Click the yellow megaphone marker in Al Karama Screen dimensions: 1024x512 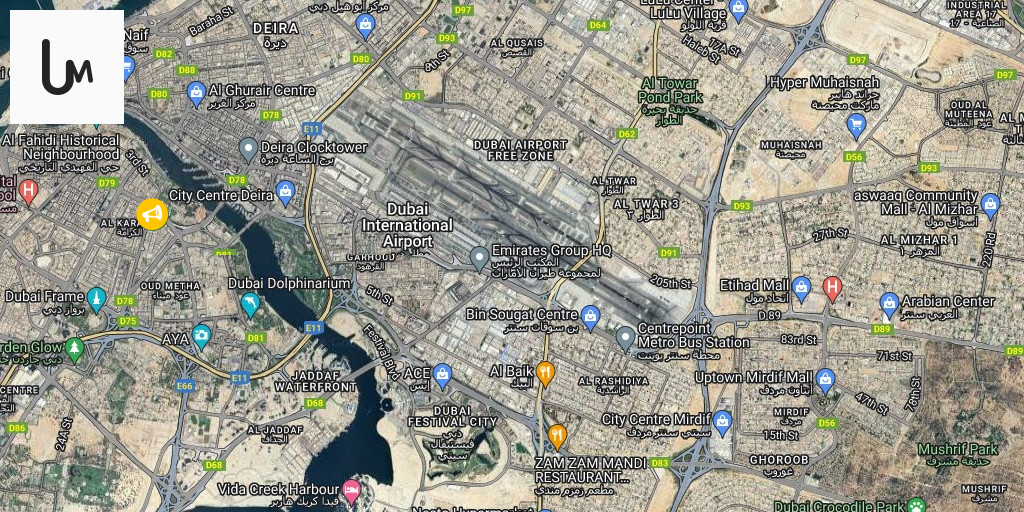pyautogui.click(x=152, y=214)
